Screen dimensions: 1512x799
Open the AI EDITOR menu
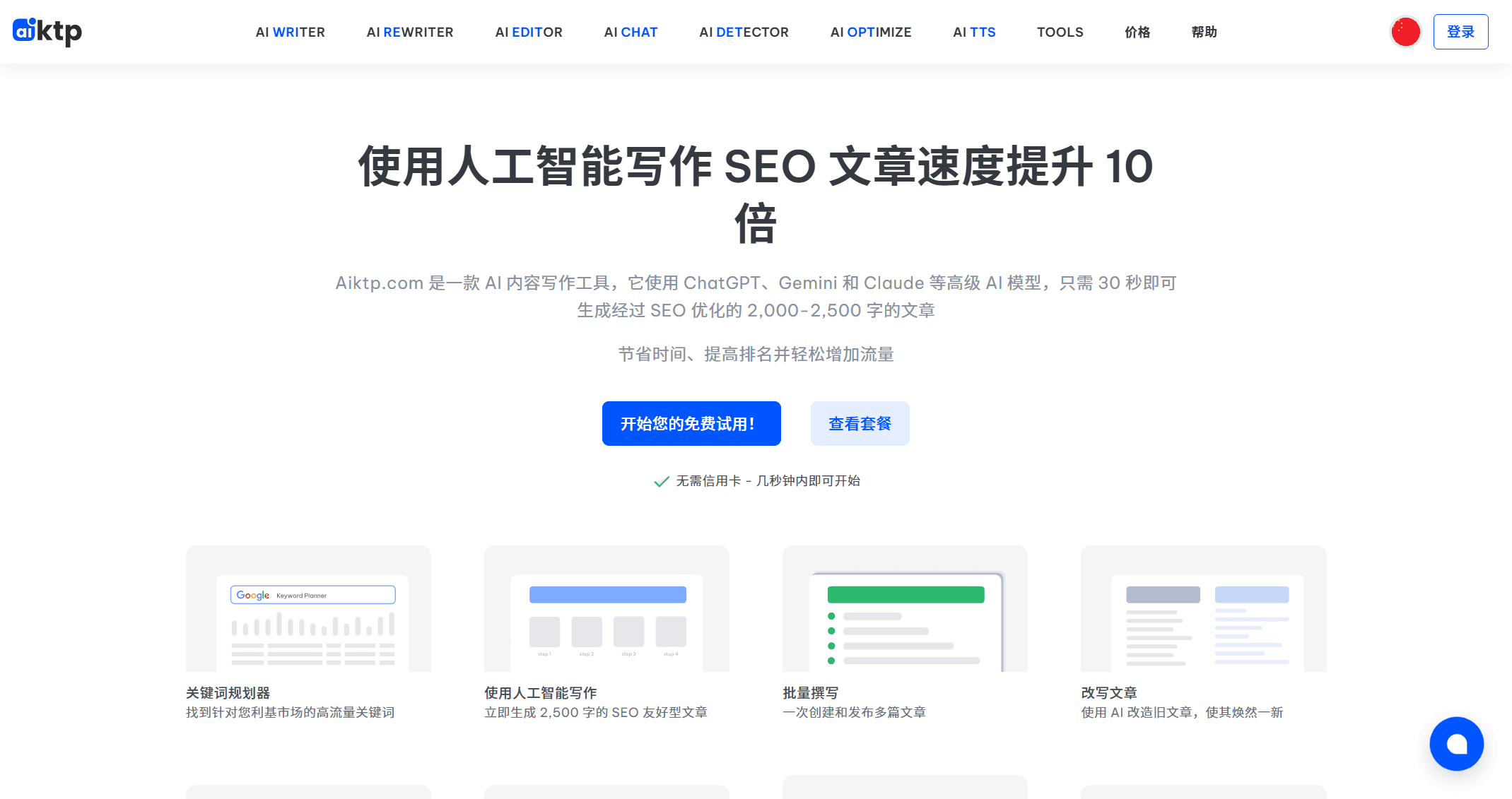pyautogui.click(x=529, y=32)
